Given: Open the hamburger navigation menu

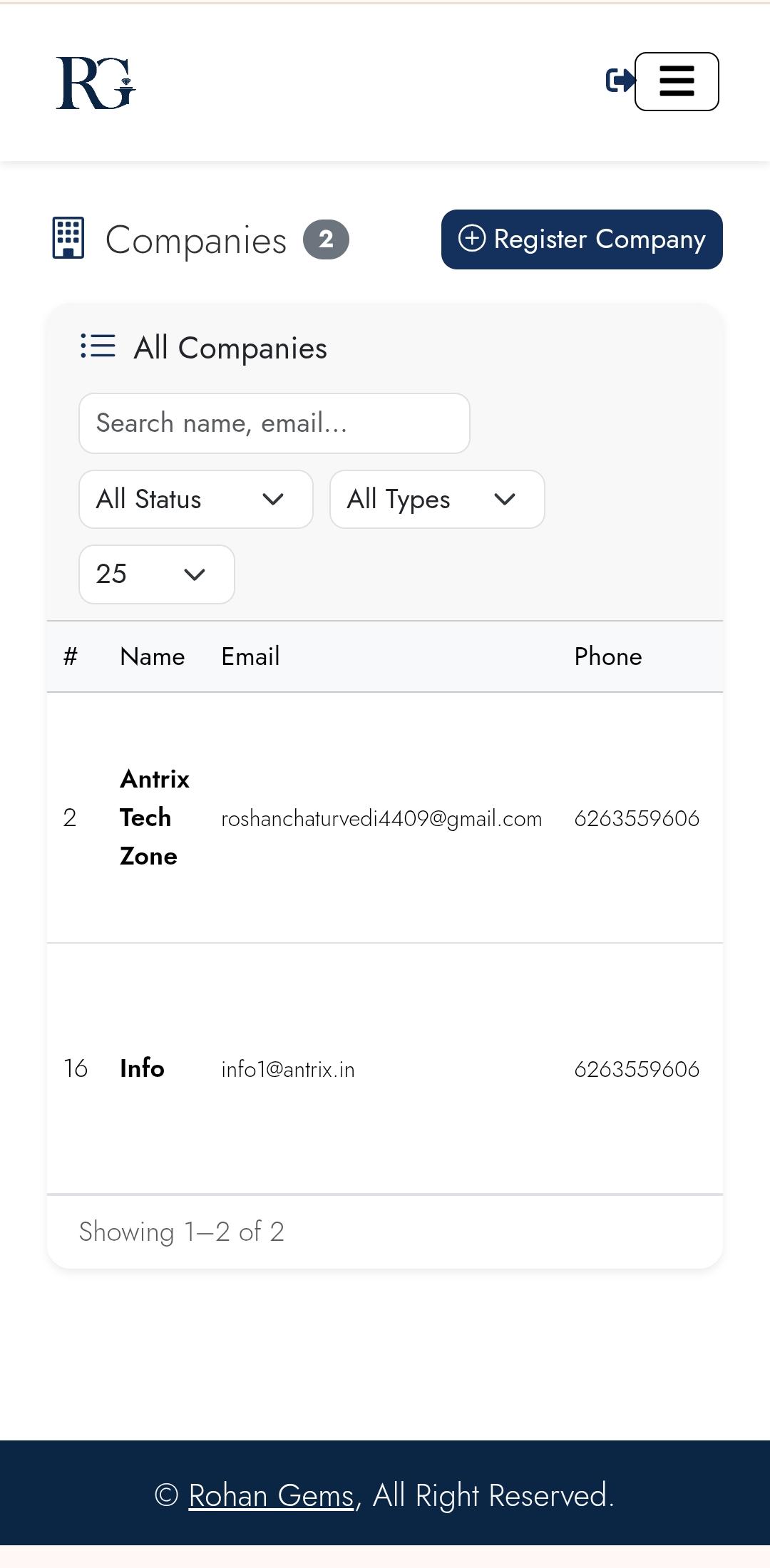Looking at the screenshot, I should tap(677, 81).
